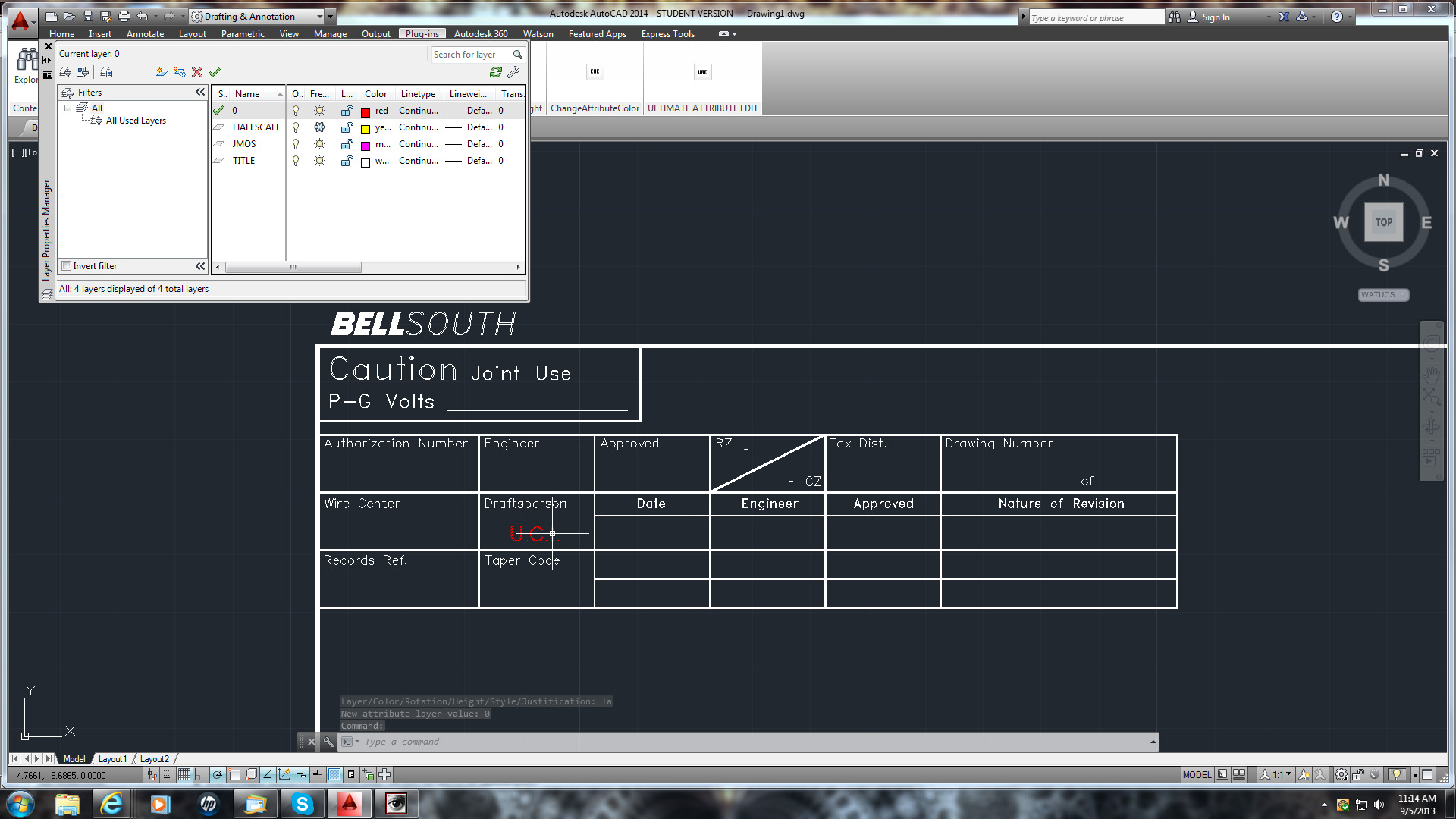
Task: Click the Delete Layer red X icon
Action: (x=197, y=72)
